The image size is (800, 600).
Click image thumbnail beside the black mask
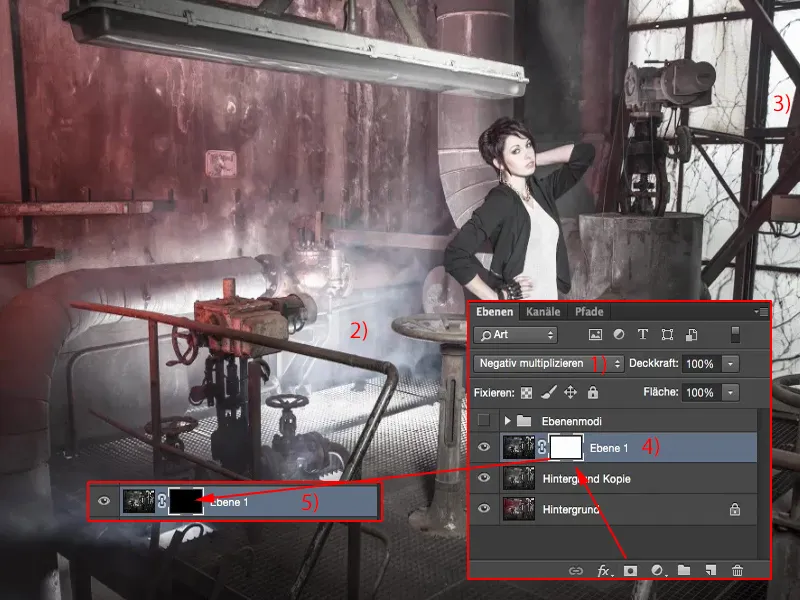click(x=138, y=501)
